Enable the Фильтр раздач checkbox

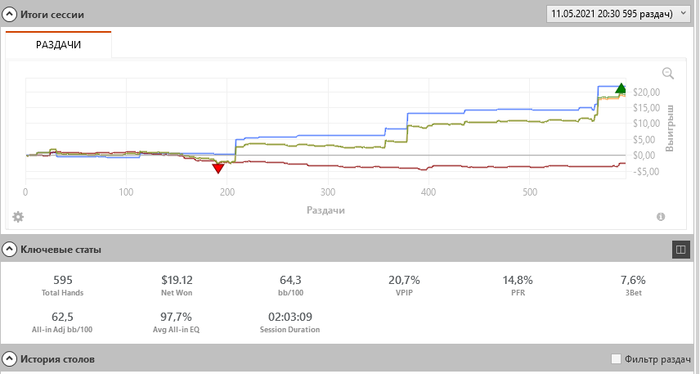coord(616,359)
